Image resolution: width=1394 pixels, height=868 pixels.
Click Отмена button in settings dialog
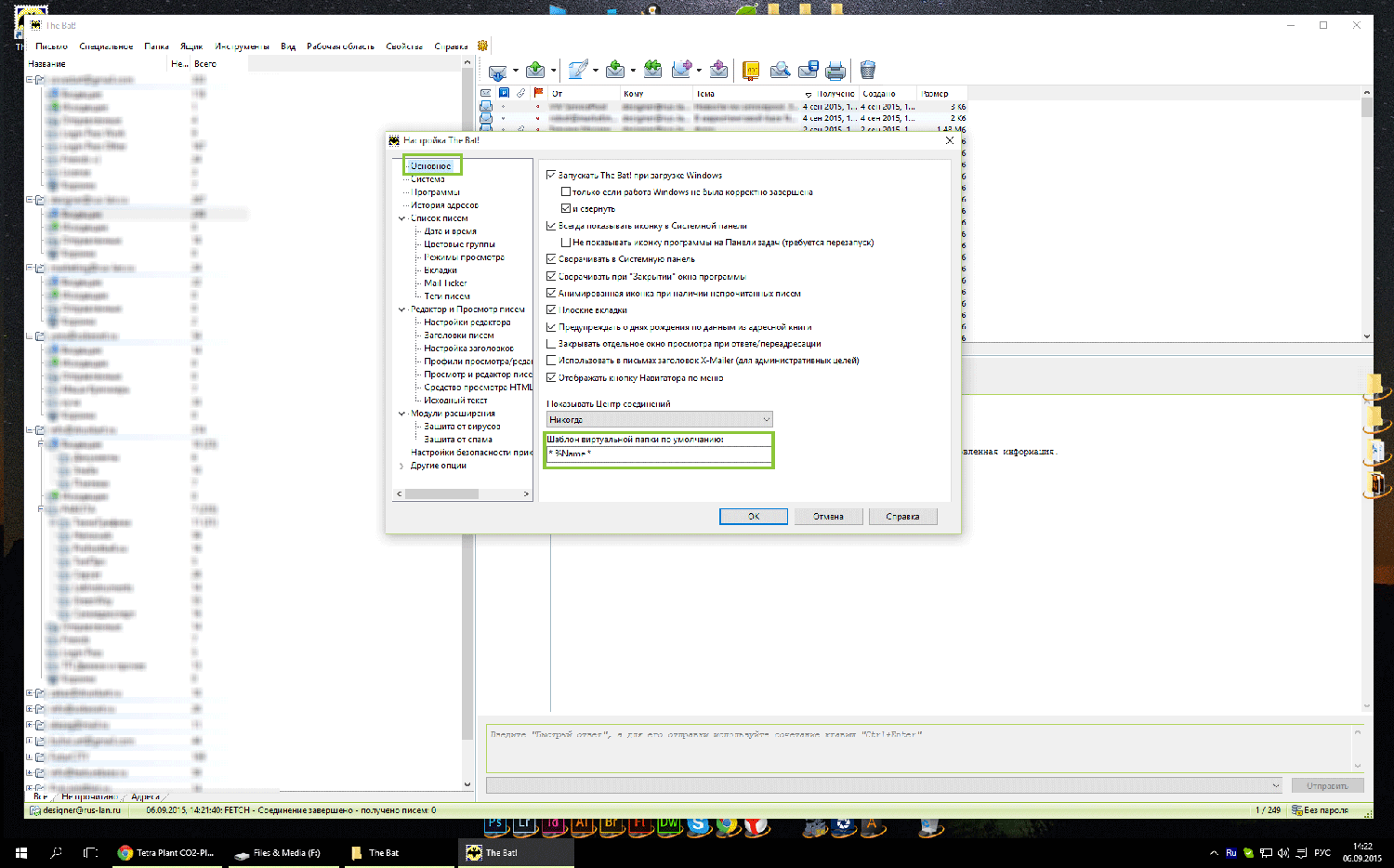(x=828, y=516)
